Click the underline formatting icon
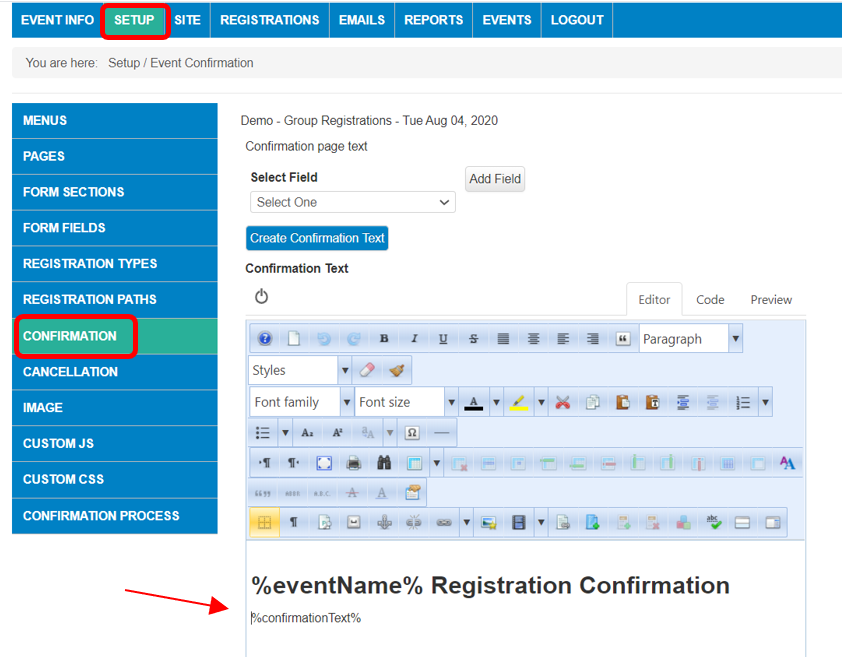Viewport: 842px width, 657px height. click(444, 339)
